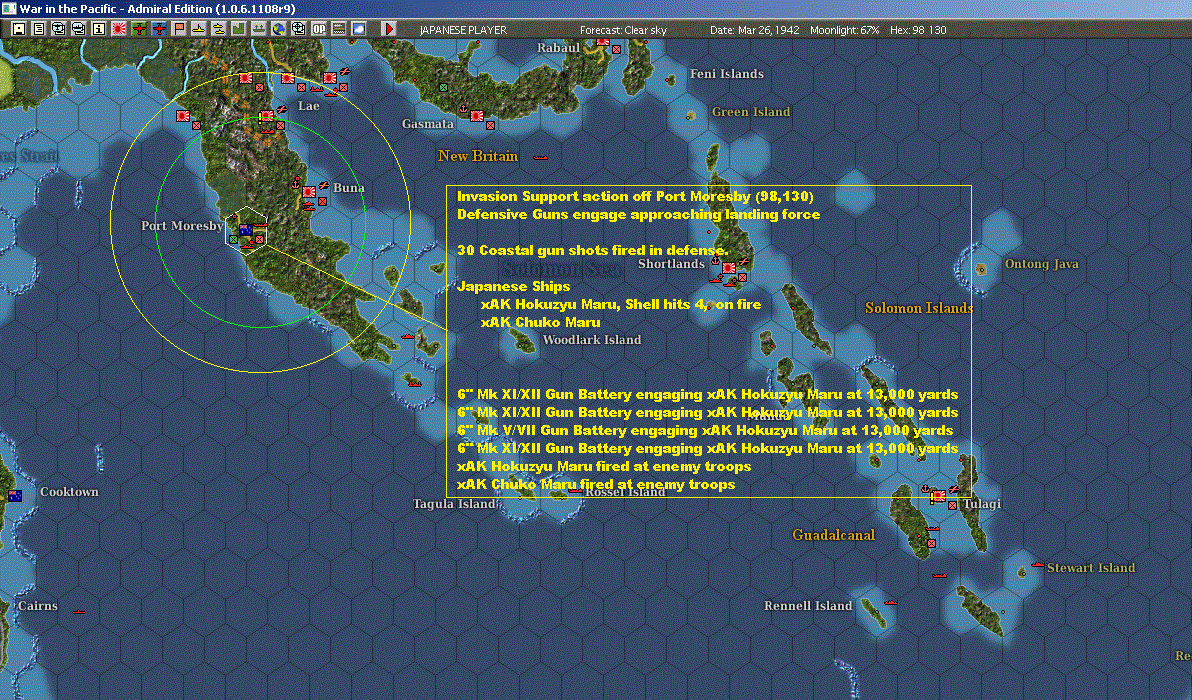
Task: Open the OP operations report icon
Action: pos(319,29)
